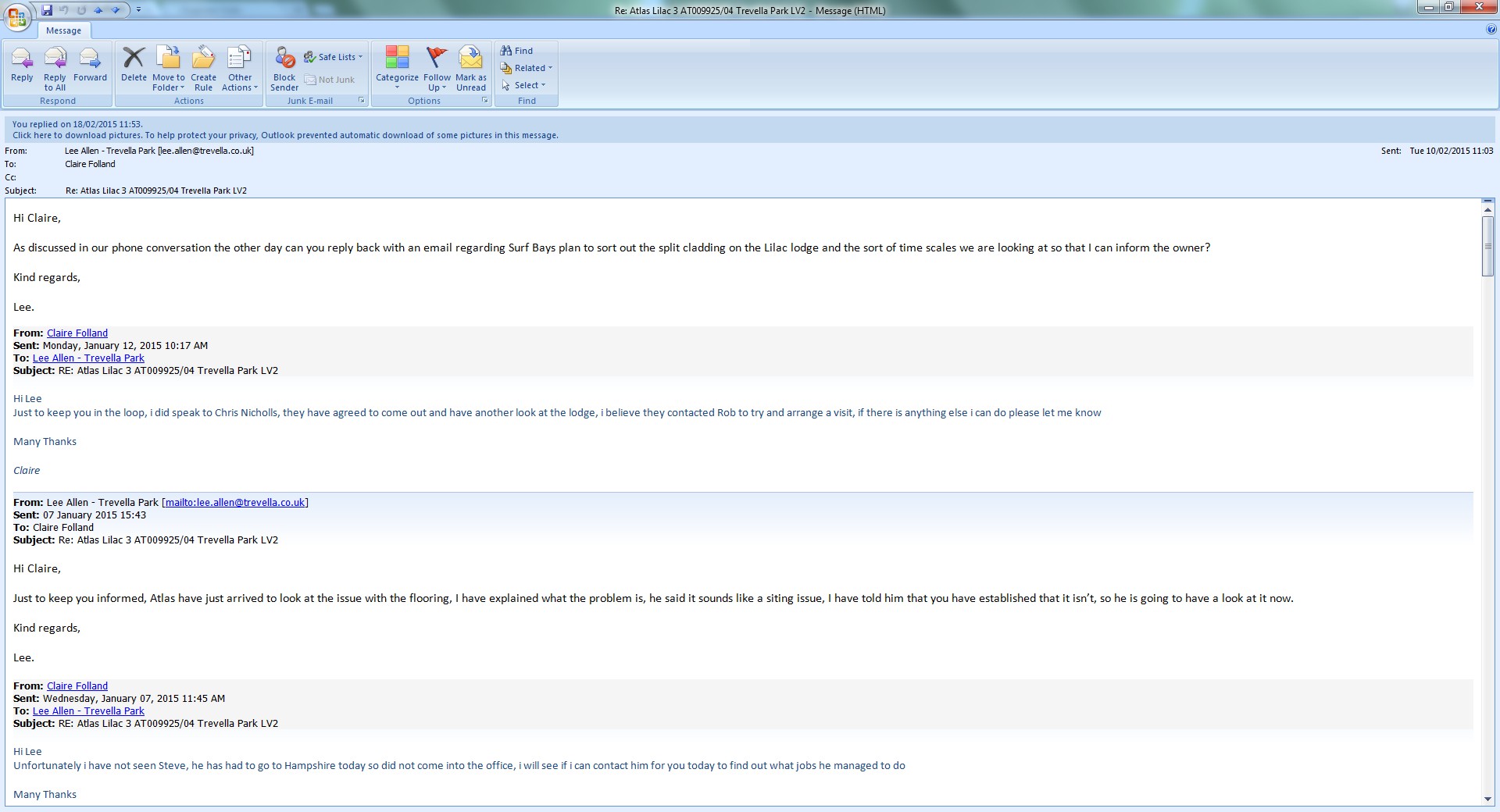Click the Not Junk button
The image size is (1500, 812).
(330, 80)
